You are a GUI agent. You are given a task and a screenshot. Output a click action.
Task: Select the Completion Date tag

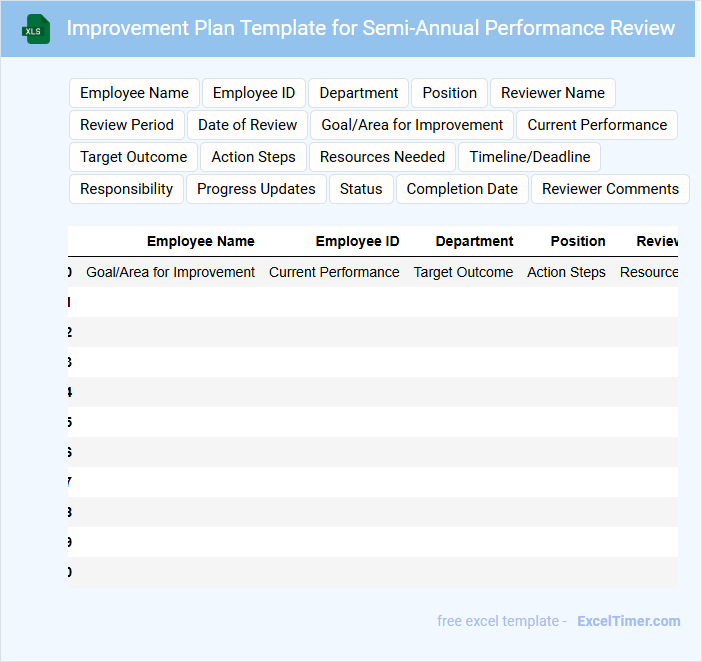pos(462,189)
